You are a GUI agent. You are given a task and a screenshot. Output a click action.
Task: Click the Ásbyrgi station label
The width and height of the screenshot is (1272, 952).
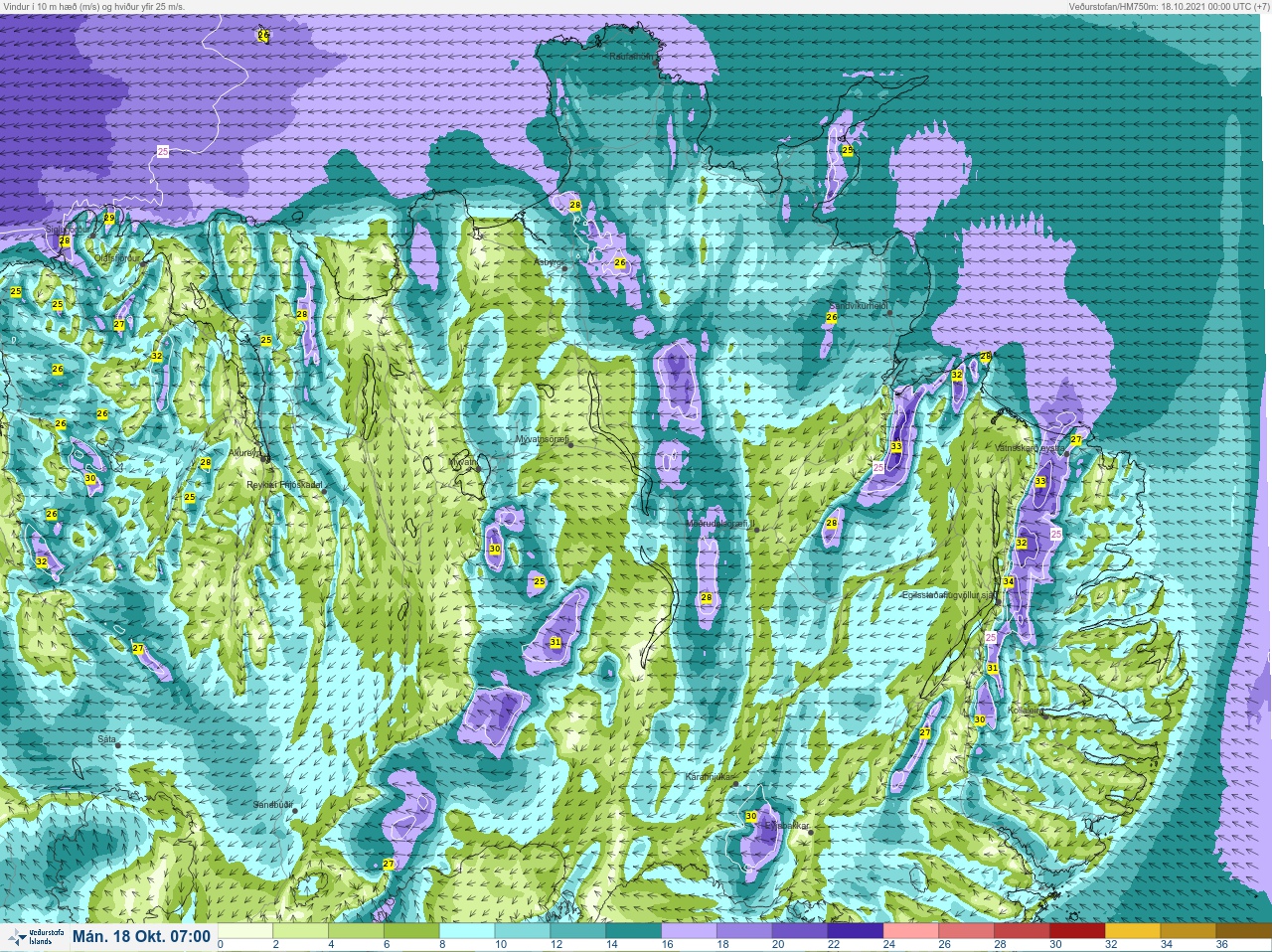click(x=548, y=263)
